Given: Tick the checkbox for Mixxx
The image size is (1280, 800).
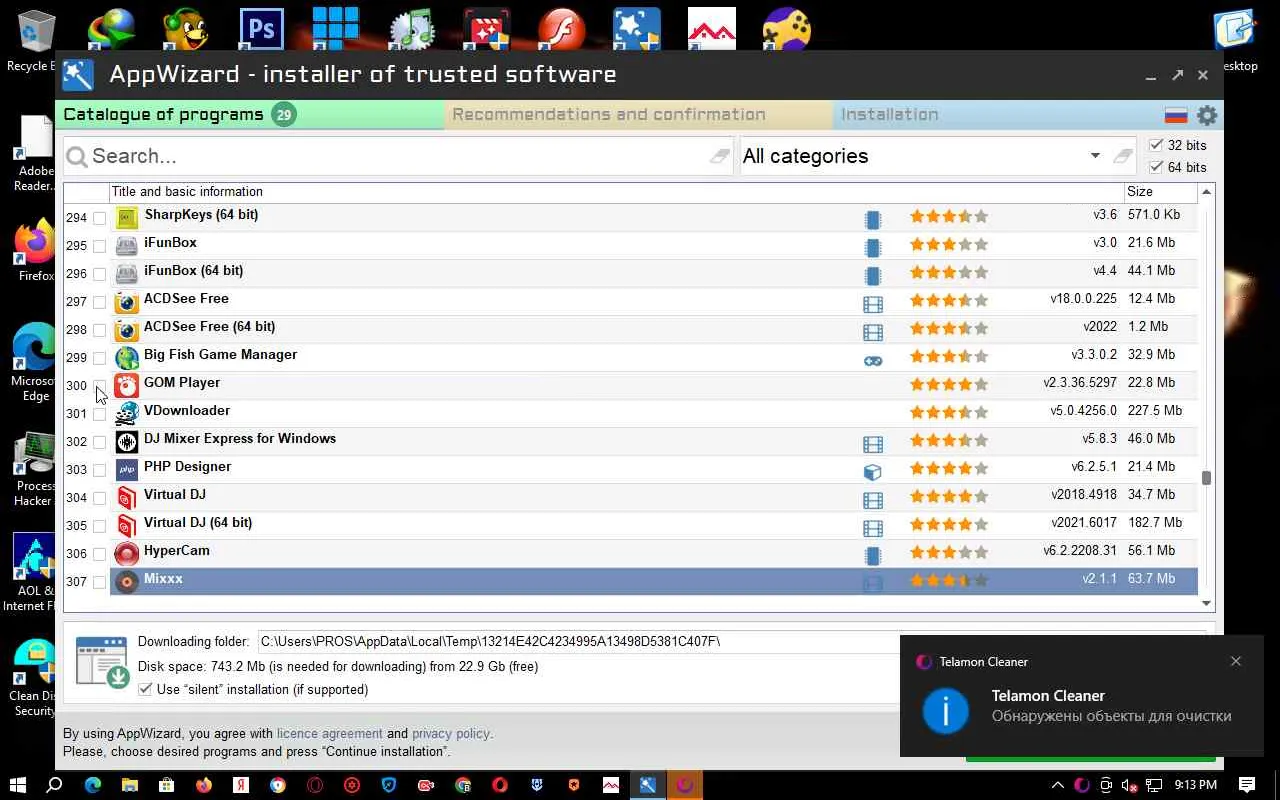Looking at the screenshot, I should point(99,582).
